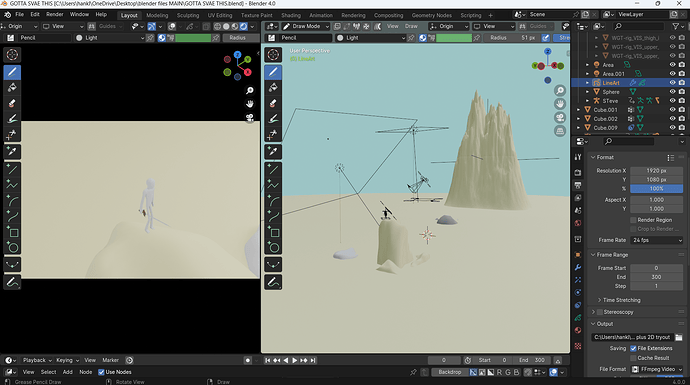This screenshot has width=690, height=385.
Task: Expand the LineArt item in outliner
Action: click(587, 83)
